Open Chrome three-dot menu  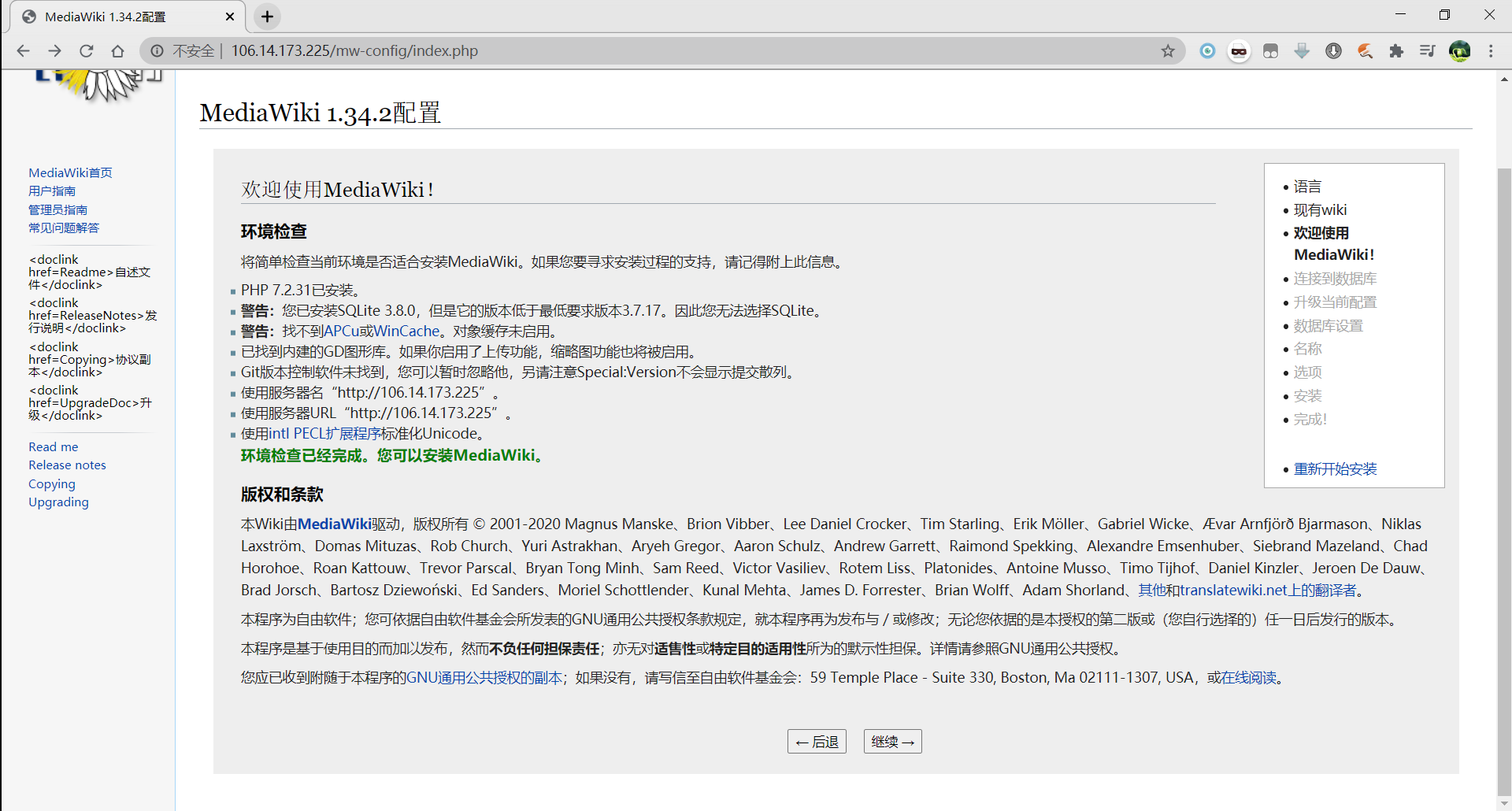(x=1491, y=51)
